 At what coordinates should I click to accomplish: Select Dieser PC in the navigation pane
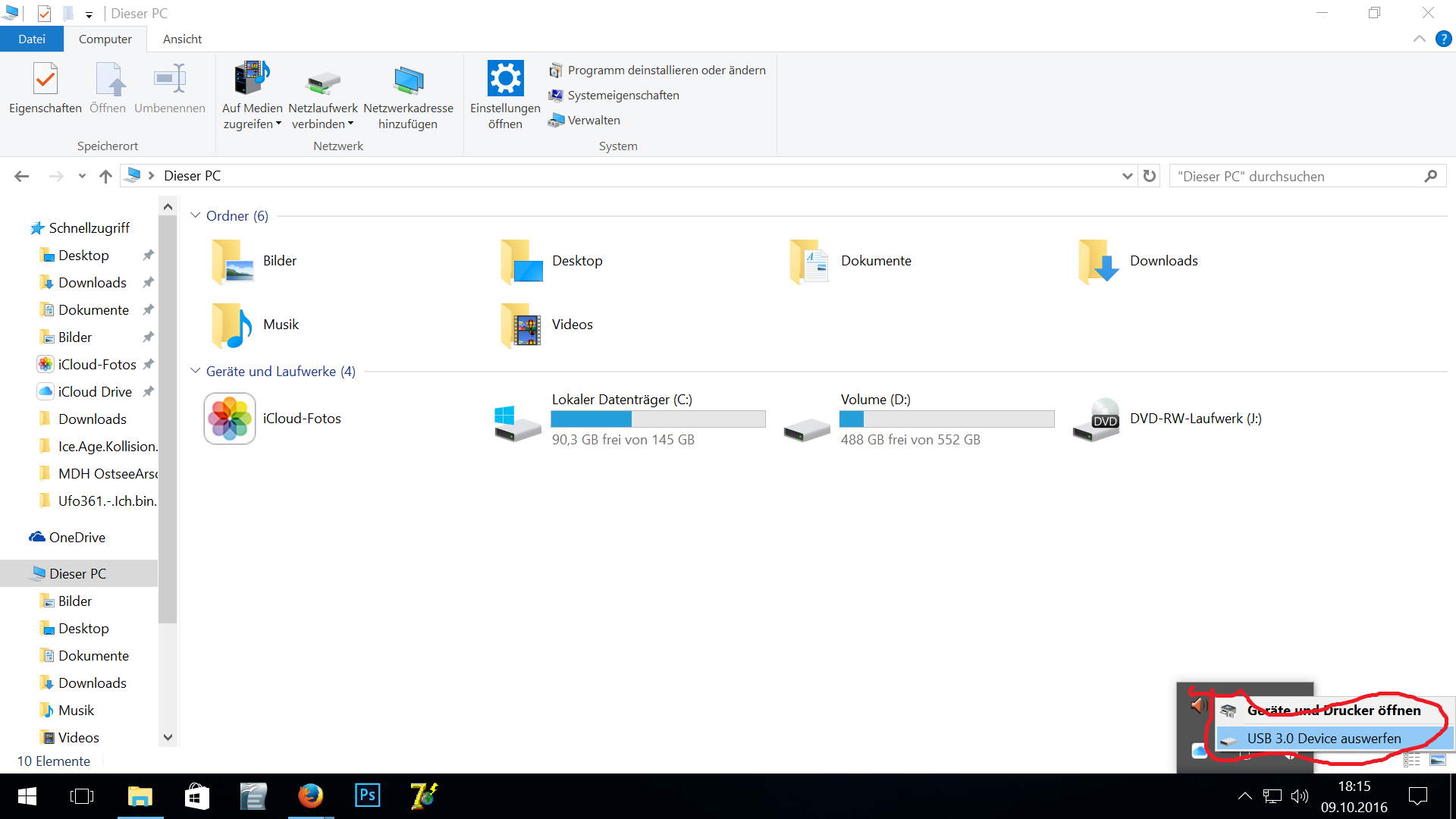click(77, 573)
